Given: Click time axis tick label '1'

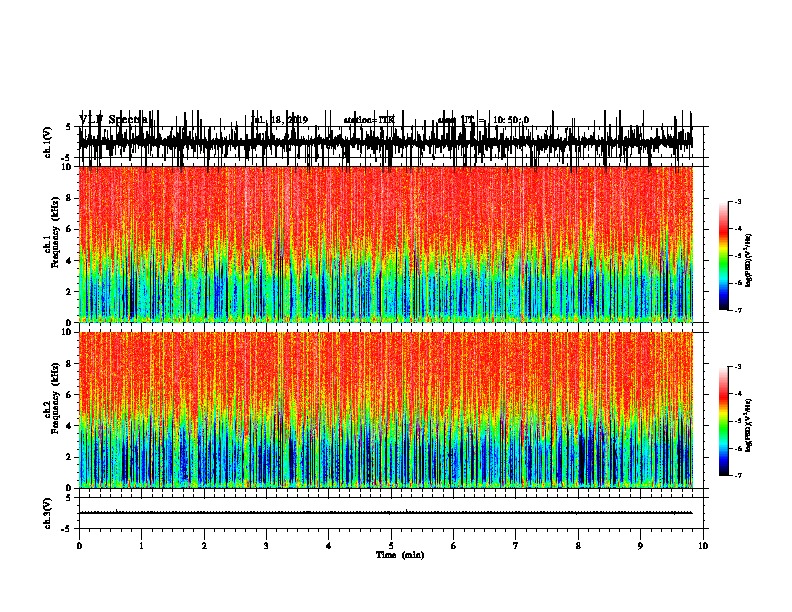Looking at the screenshot, I should pyautogui.click(x=141, y=546).
